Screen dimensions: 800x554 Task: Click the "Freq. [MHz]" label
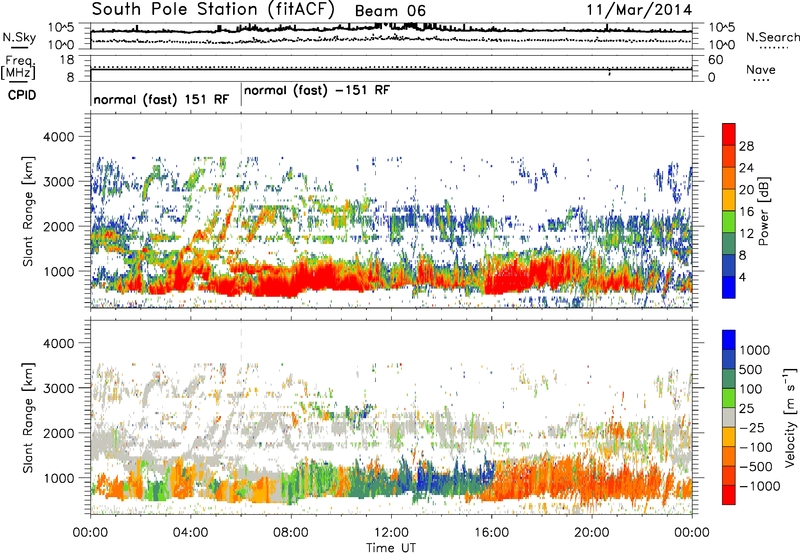pos(19,68)
